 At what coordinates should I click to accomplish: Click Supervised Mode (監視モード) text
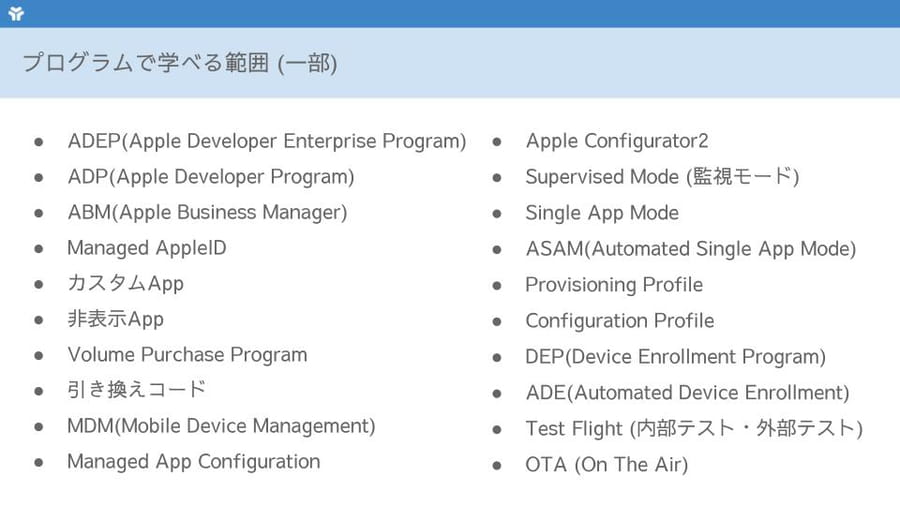point(662,177)
